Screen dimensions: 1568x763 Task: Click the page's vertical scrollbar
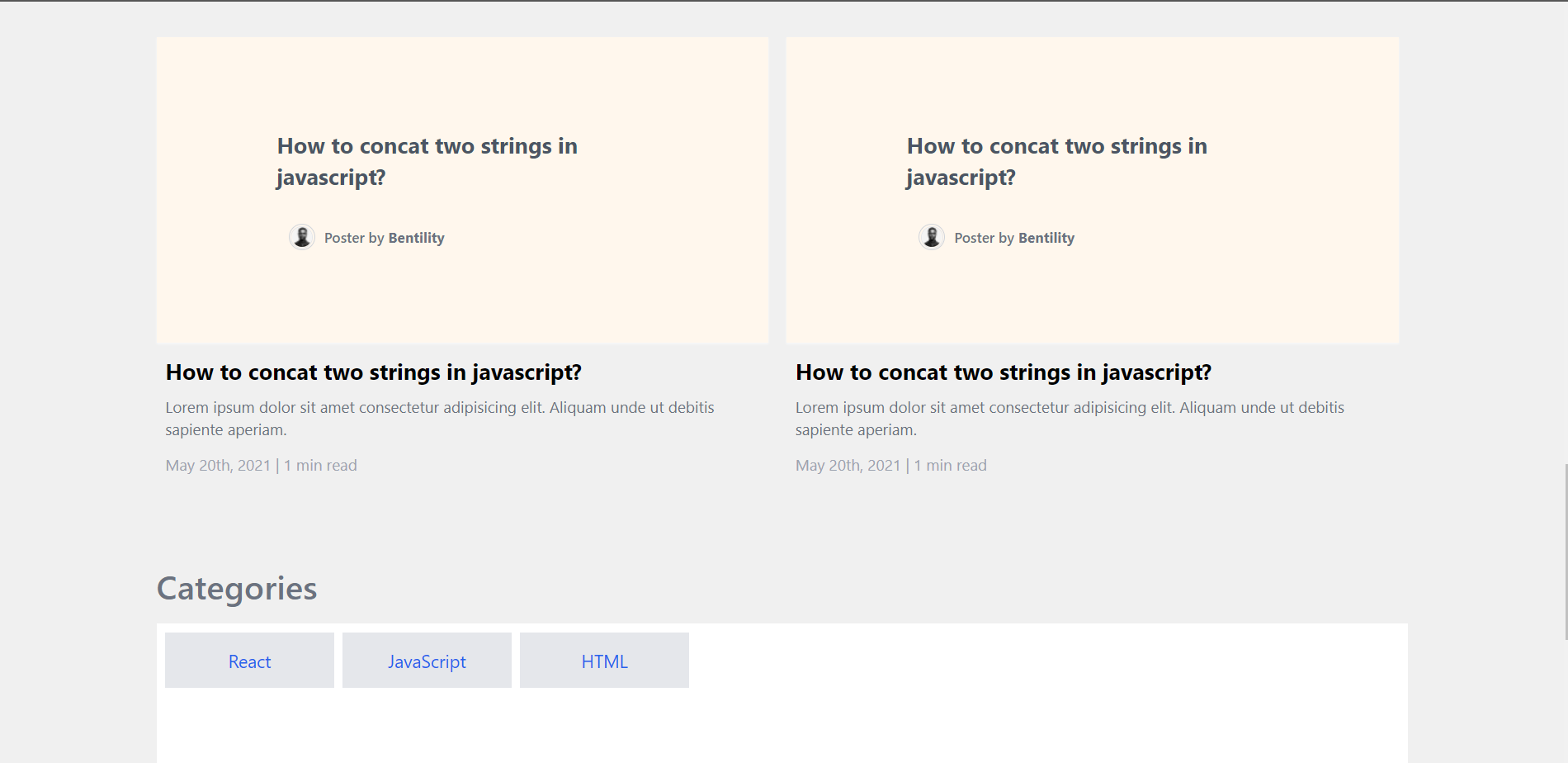coord(1566,552)
